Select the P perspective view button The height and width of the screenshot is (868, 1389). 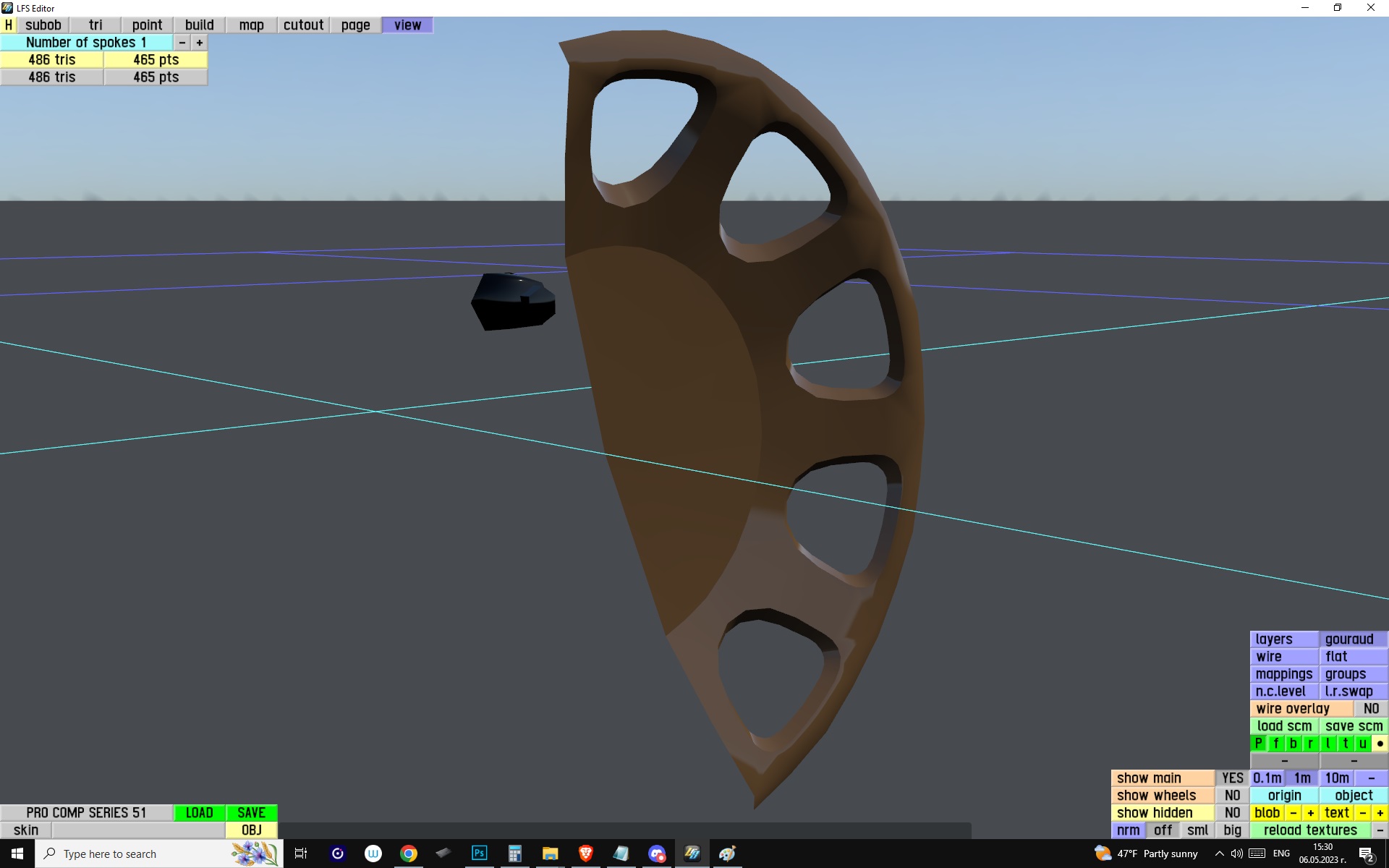[1258, 744]
